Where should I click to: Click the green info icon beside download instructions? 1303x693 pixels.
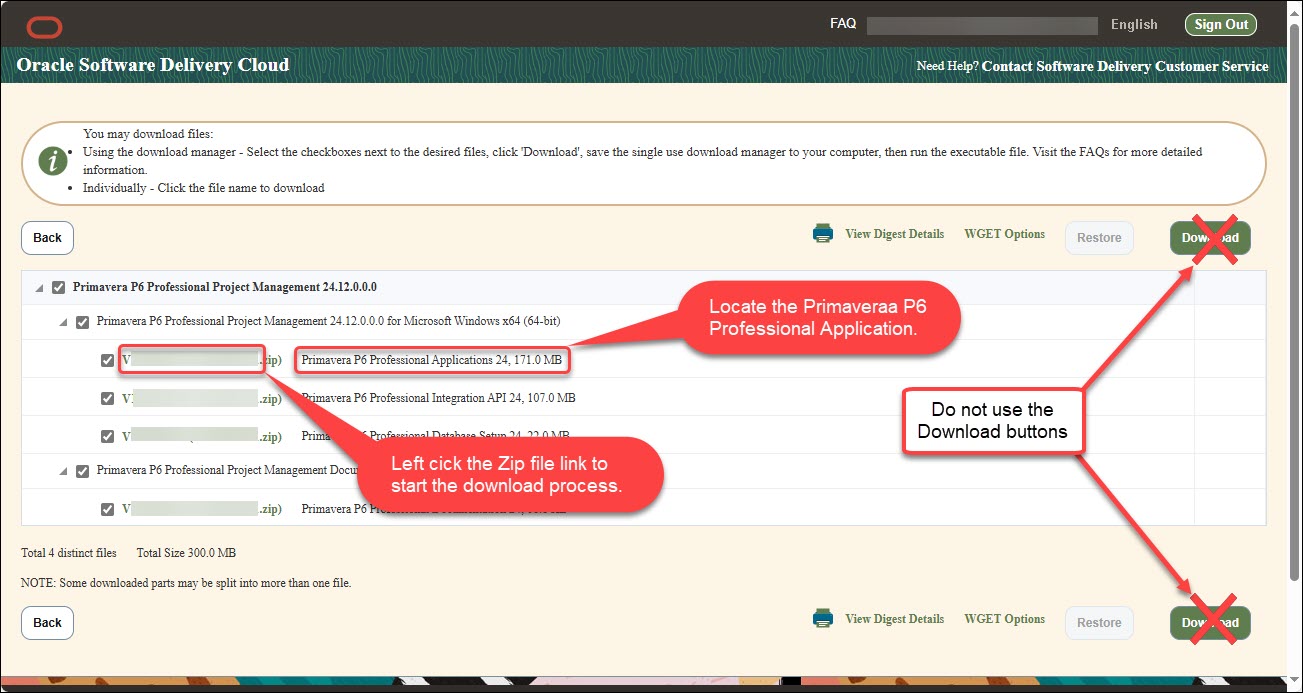pyautogui.click(x=51, y=160)
